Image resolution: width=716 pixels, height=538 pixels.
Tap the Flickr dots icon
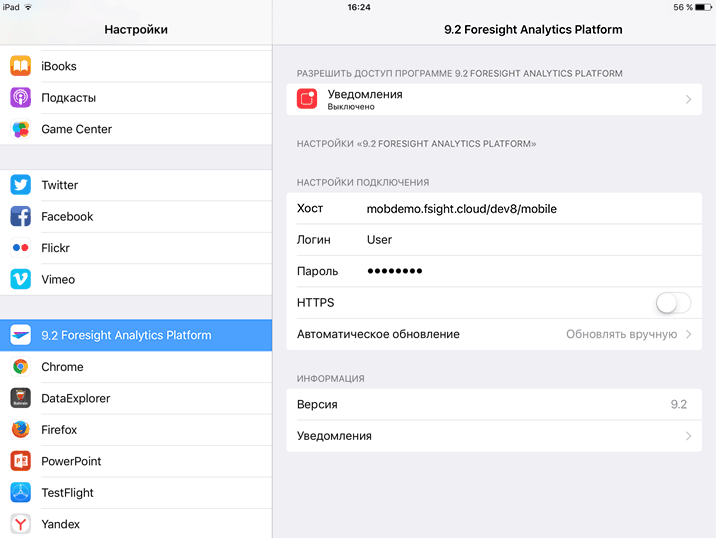click(x=21, y=248)
